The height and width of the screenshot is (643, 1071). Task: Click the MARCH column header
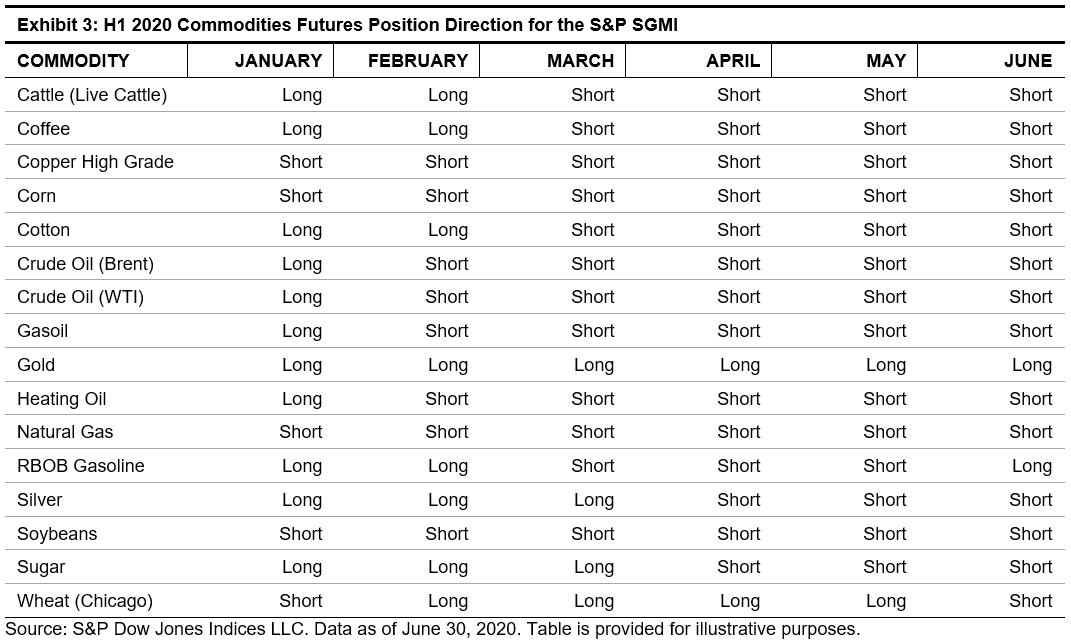coord(580,61)
